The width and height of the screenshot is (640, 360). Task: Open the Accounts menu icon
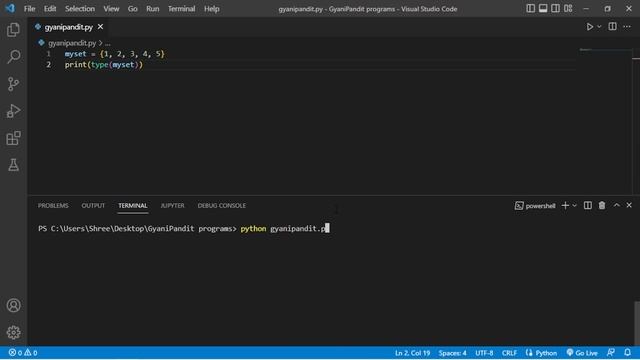point(13,305)
